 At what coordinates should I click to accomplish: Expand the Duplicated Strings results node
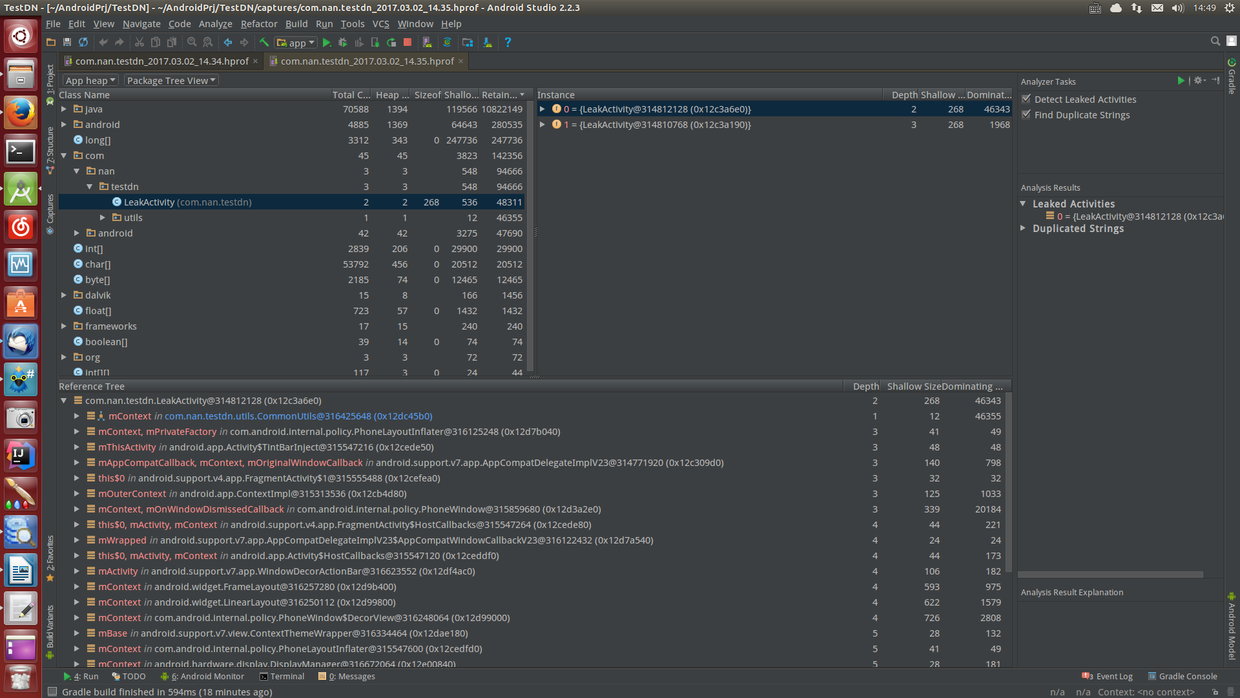pyautogui.click(x=1023, y=229)
